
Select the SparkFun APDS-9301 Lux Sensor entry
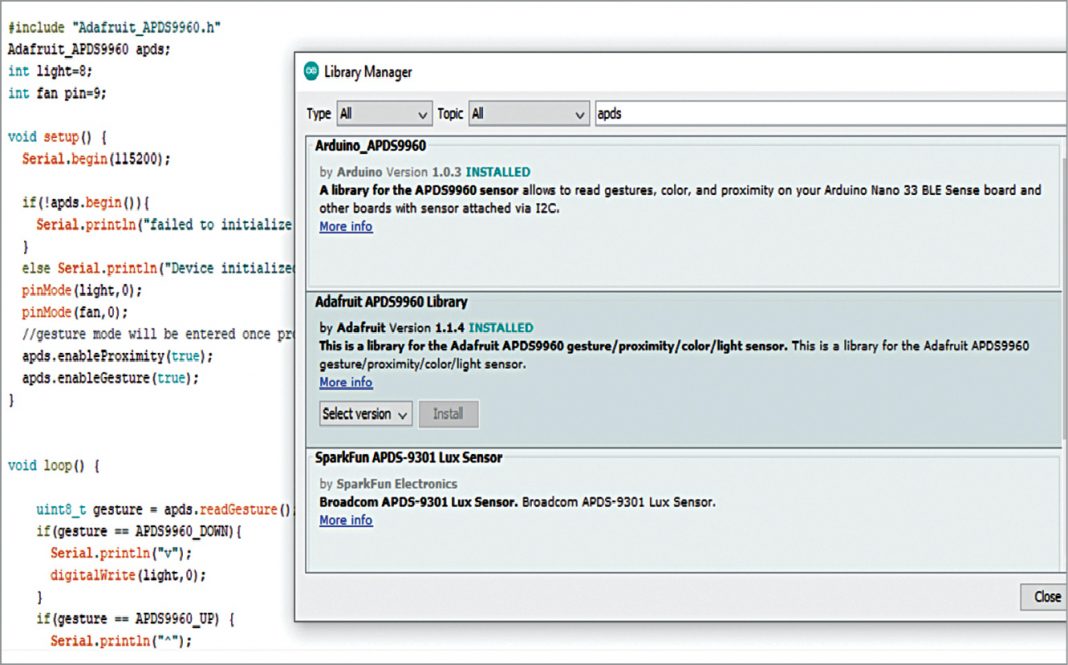(409, 458)
